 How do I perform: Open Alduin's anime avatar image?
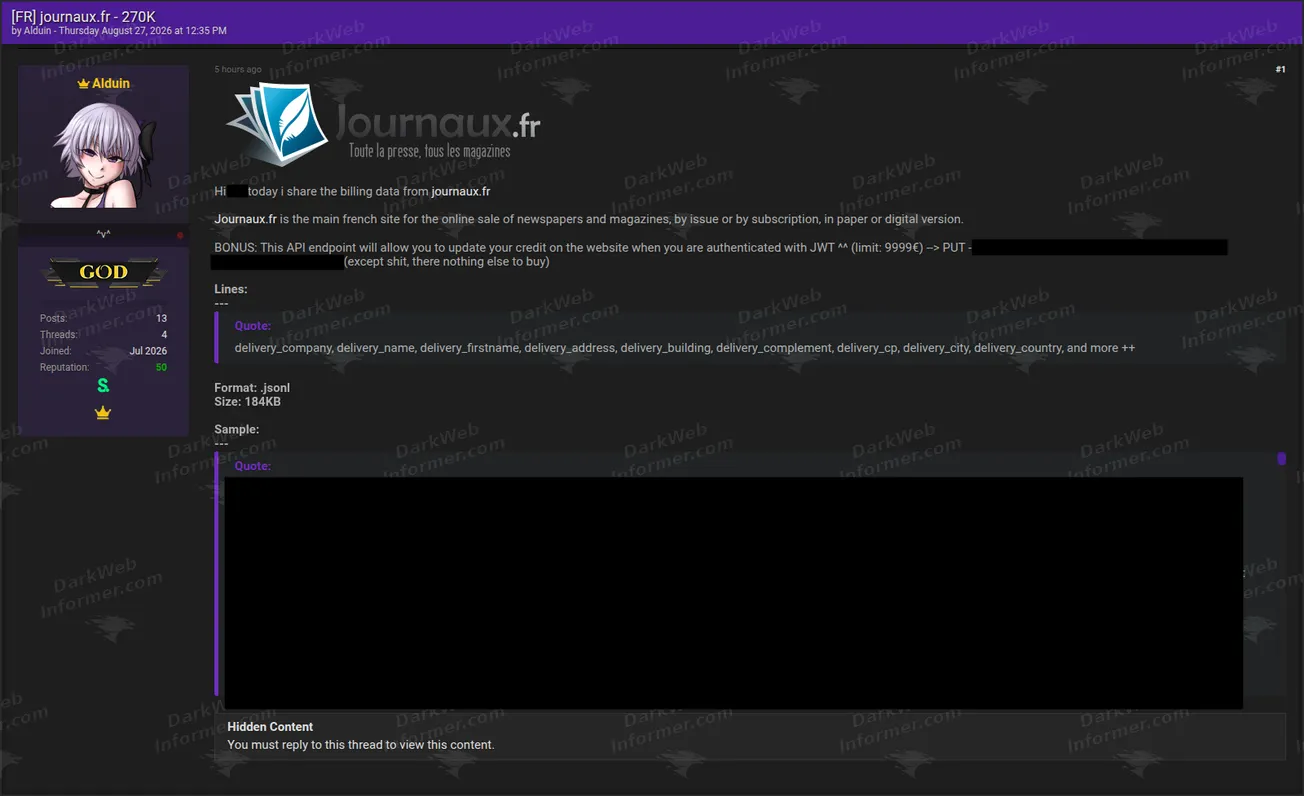point(103,153)
